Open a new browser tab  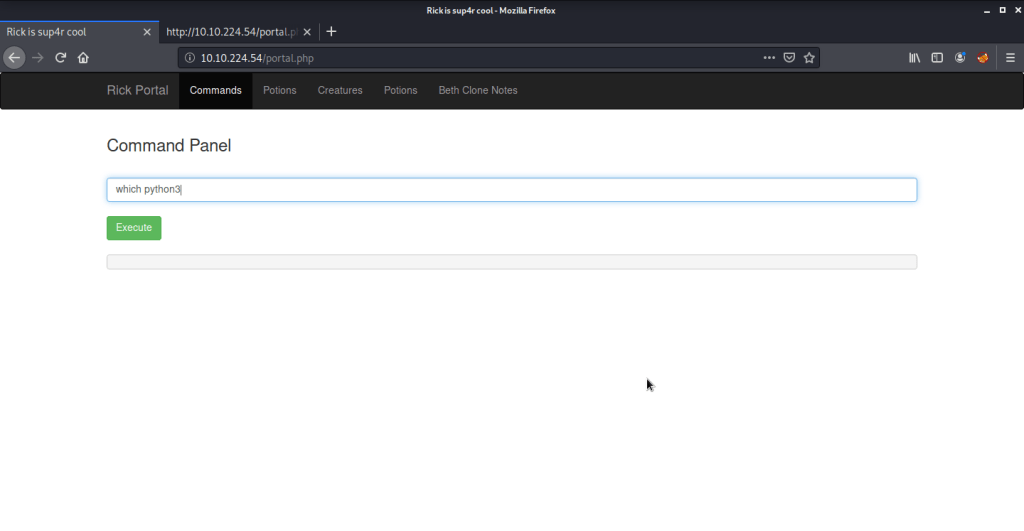331,31
